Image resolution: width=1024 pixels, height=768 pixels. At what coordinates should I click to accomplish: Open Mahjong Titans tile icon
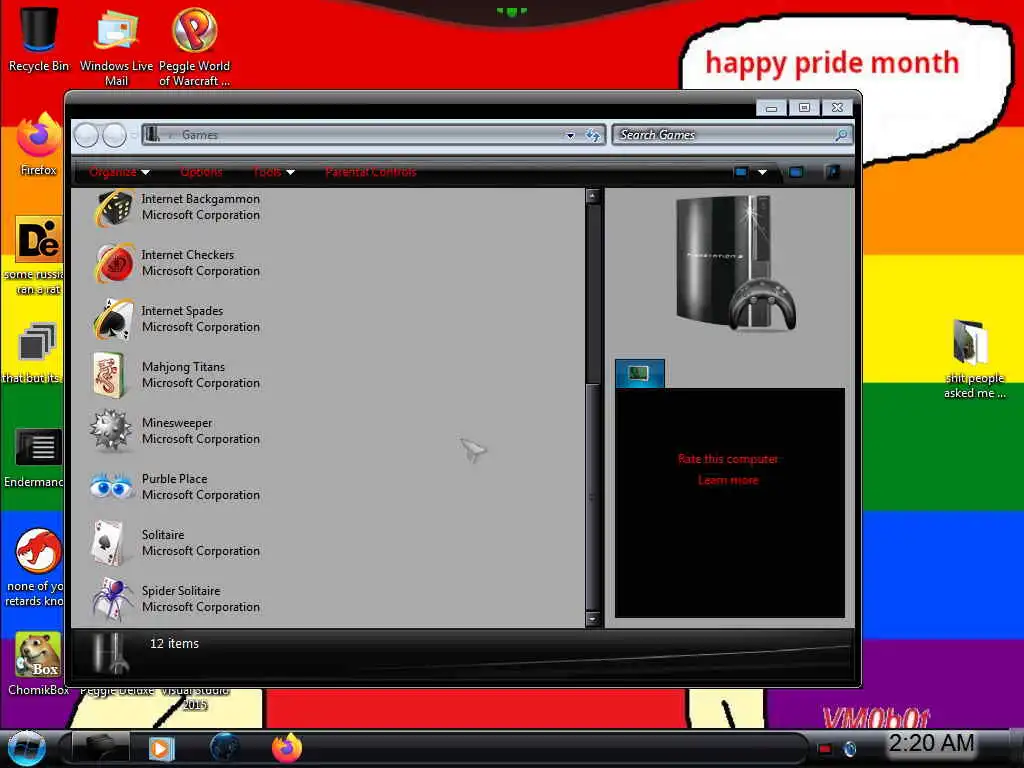[x=108, y=375]
